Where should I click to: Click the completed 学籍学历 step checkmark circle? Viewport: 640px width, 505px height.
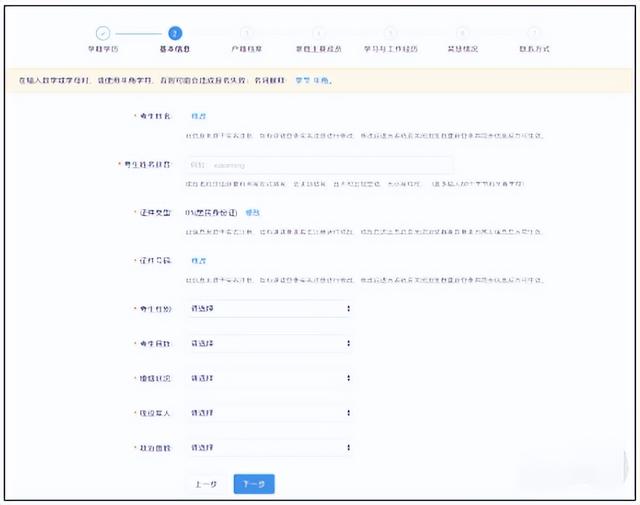click(103, 33)
